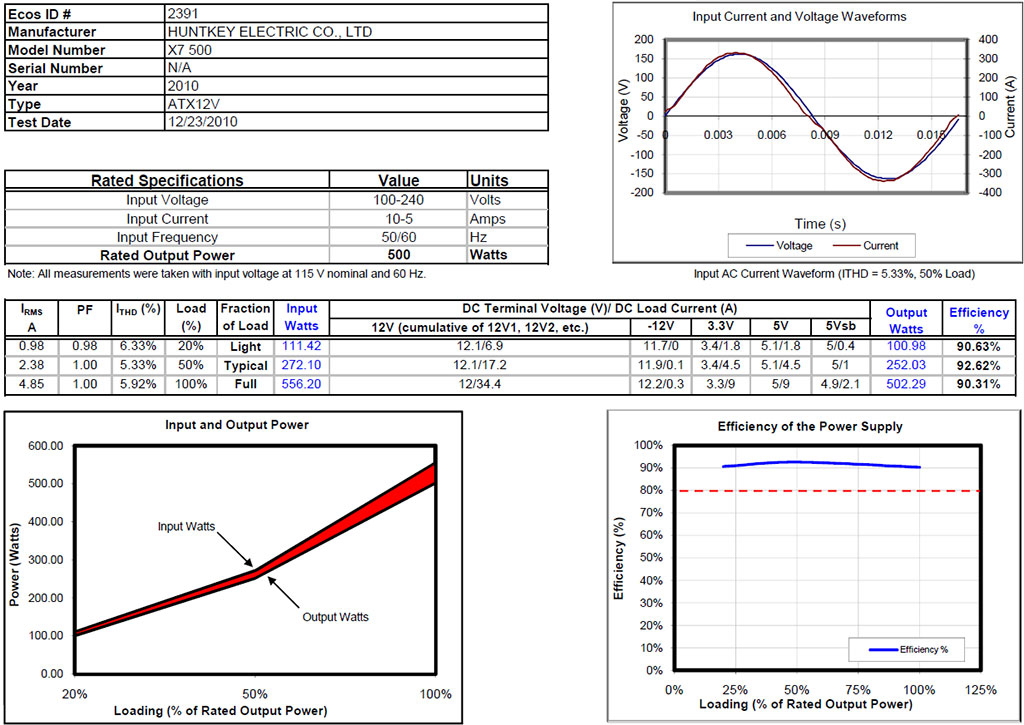1024x725 pixels.
Task: Click the X7 500 model number cell
Action: point(189,50)
